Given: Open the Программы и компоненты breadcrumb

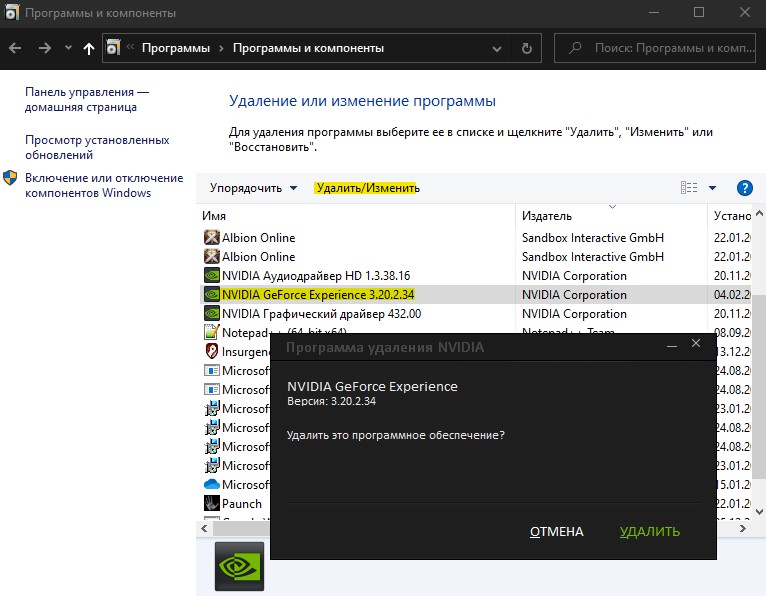Looking at the screenshot, I should click(x=308, y=48).
